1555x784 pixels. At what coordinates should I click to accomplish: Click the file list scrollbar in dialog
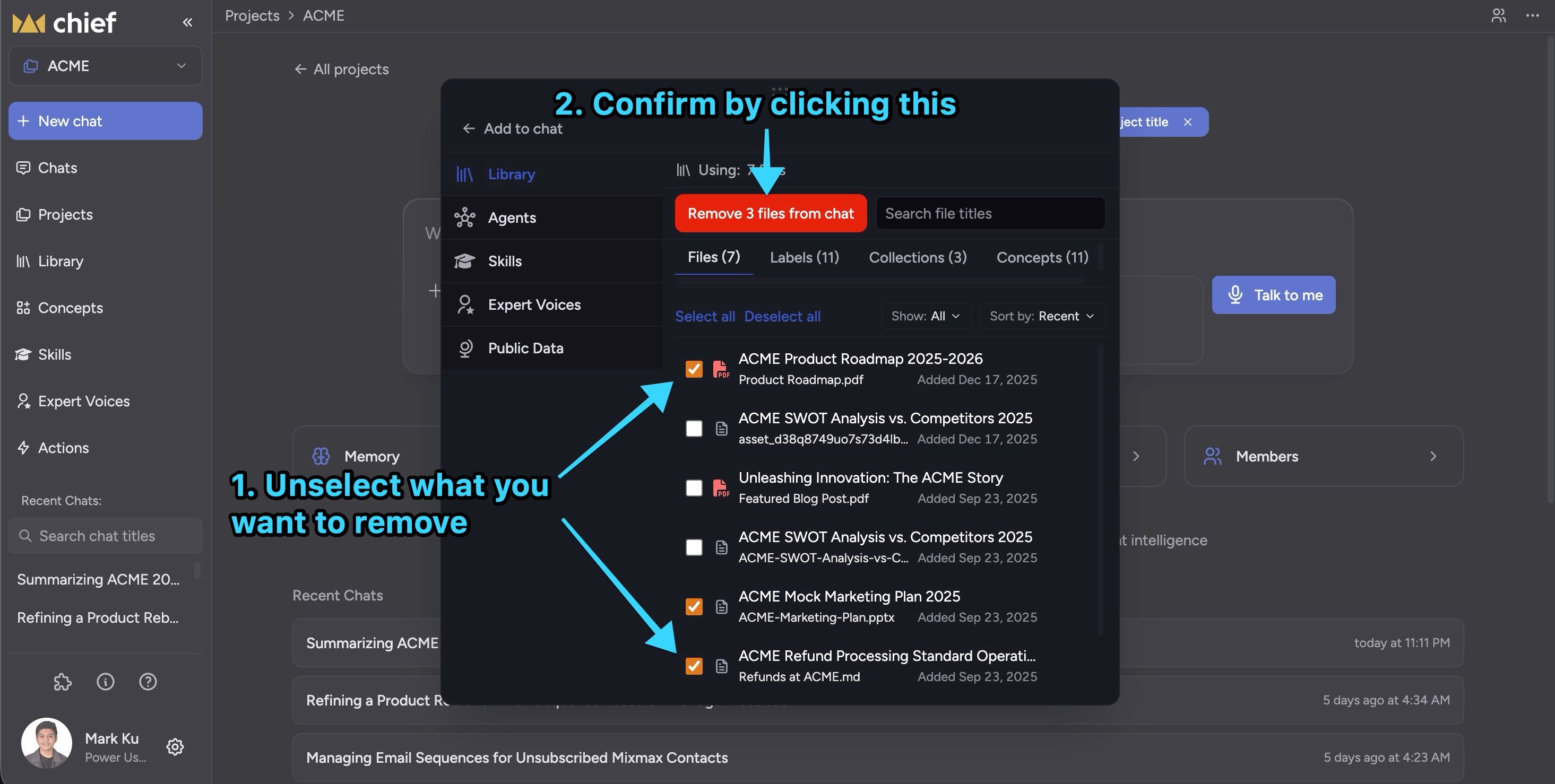tap(1100, 490)
